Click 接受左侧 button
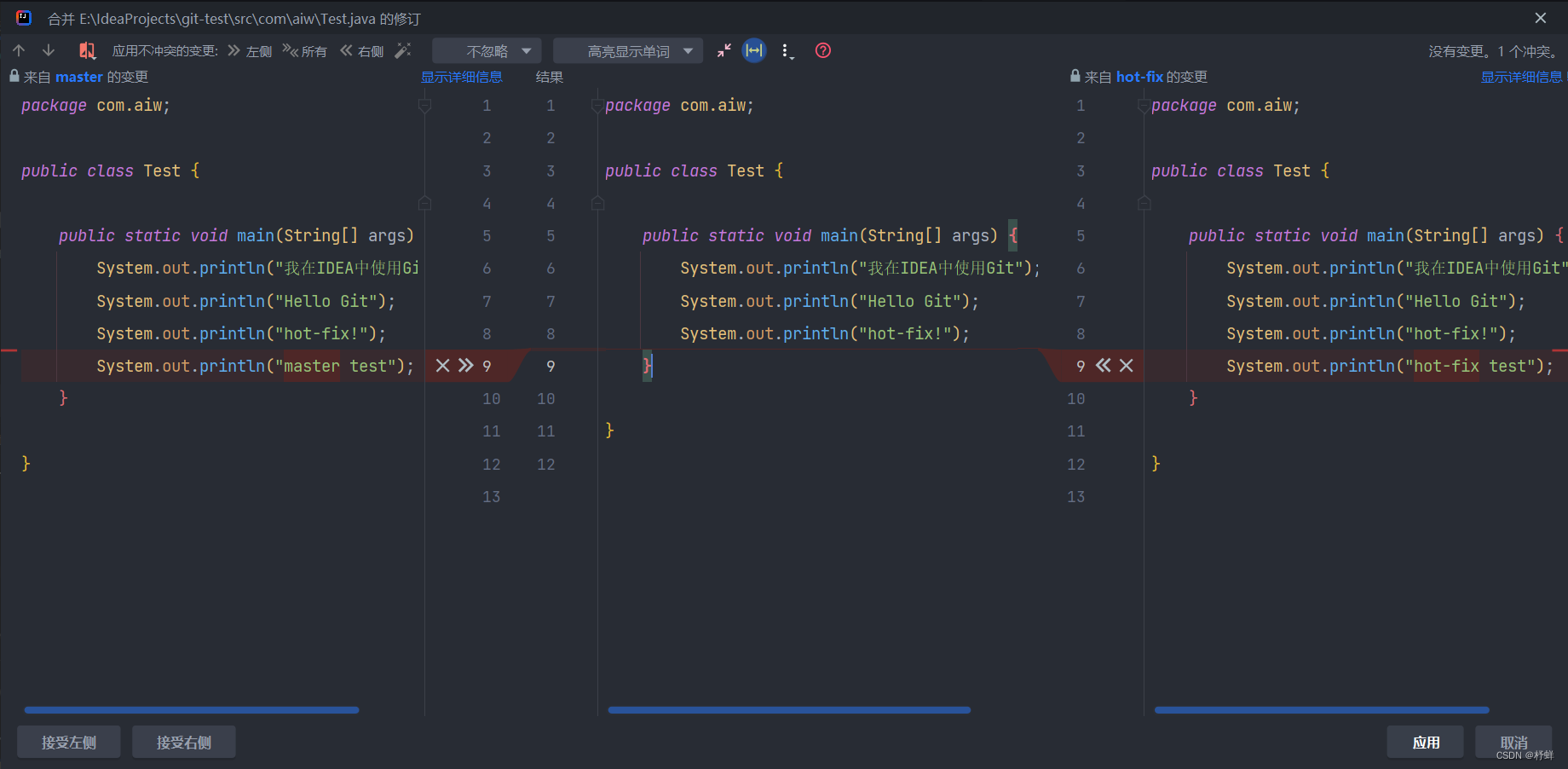 (69, 743)
